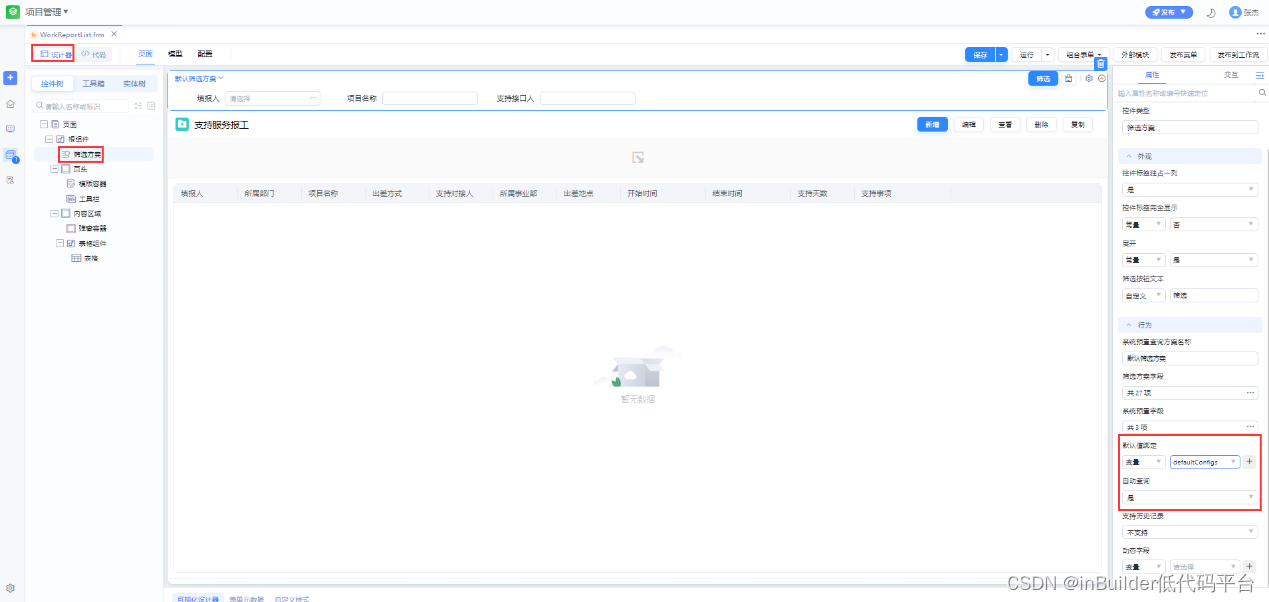
Task: Click the gear icon at sidebar bottom
Action: click(x=10, y=588)
